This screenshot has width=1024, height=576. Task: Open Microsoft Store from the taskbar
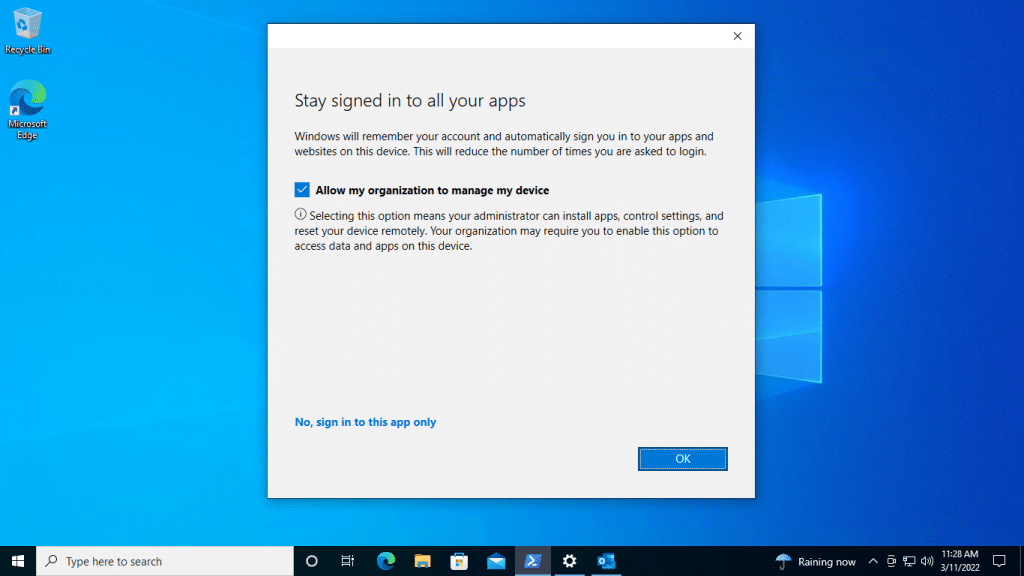click(x=459, y=561)
